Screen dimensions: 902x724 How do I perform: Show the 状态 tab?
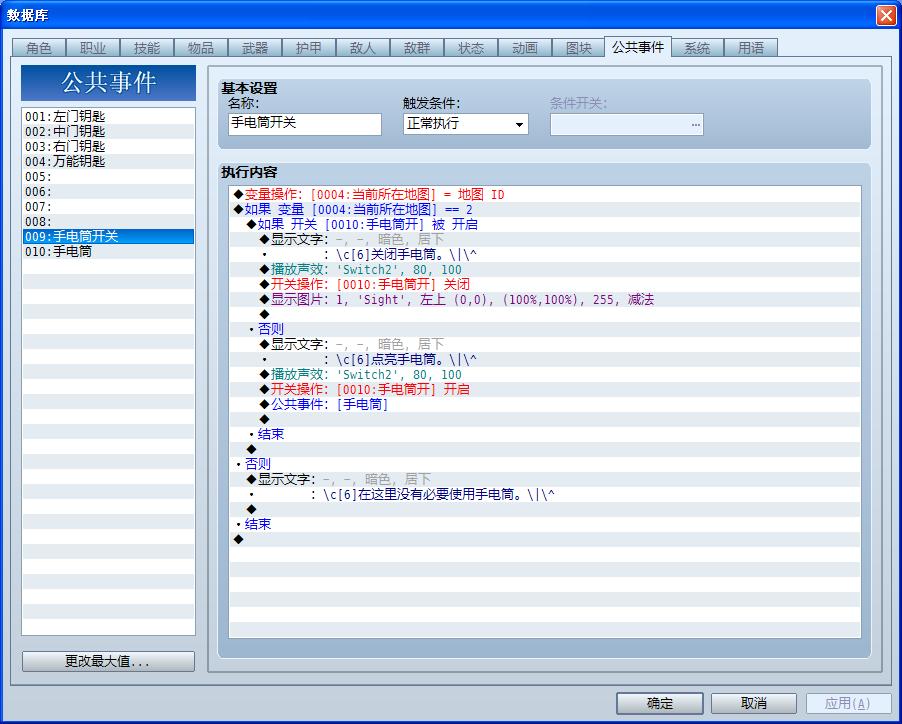click(x=471, y=48)
